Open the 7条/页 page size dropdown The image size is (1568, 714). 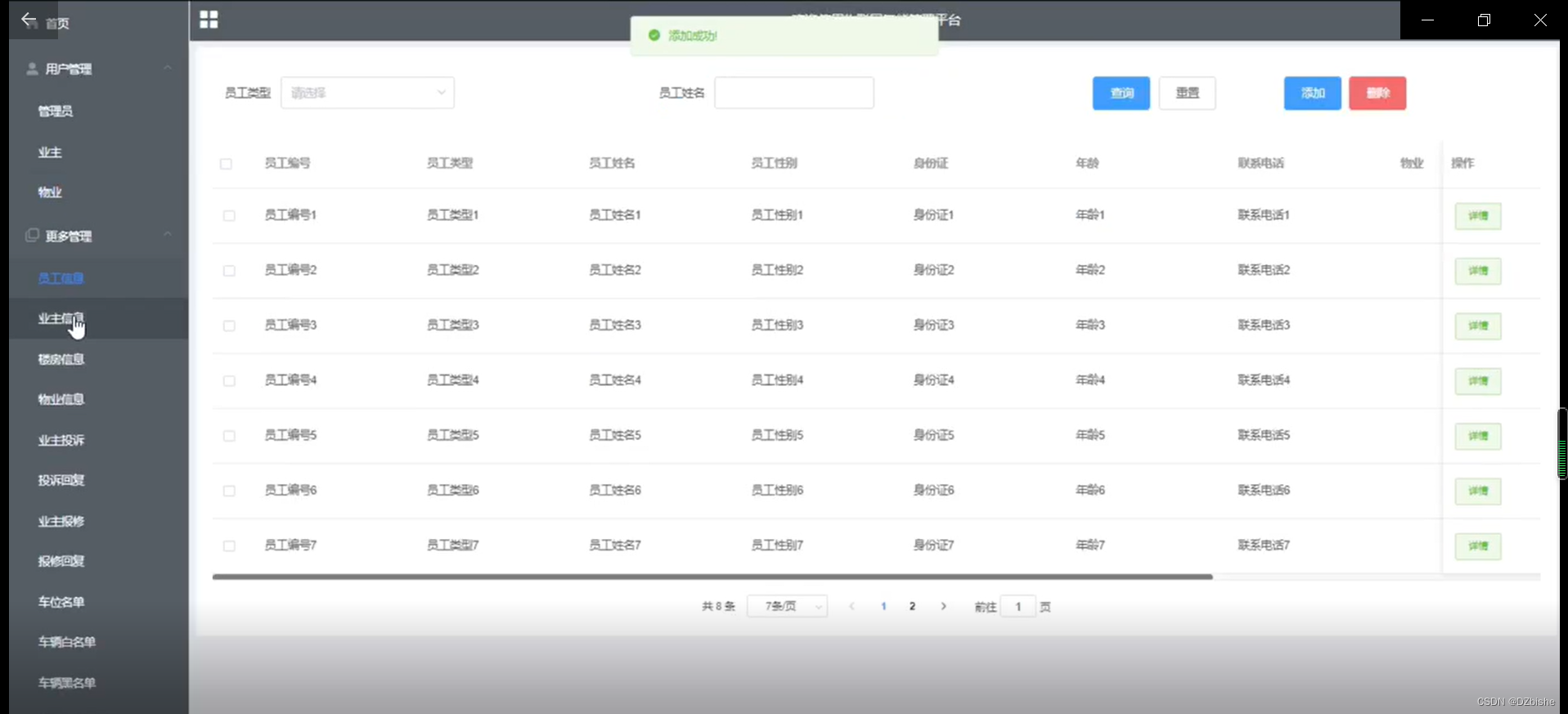tap(787, 606)
